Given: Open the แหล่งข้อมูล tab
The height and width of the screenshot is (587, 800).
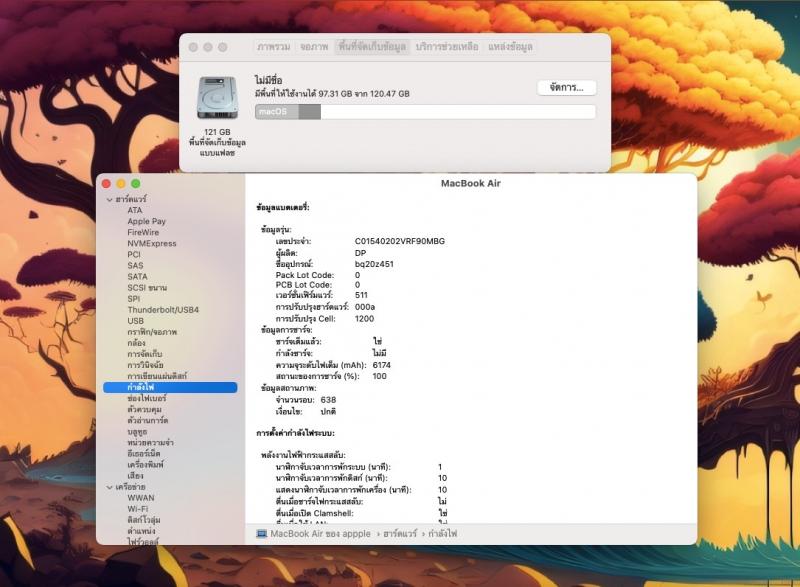Looking at the screenshot, I should tap(510, 47).
